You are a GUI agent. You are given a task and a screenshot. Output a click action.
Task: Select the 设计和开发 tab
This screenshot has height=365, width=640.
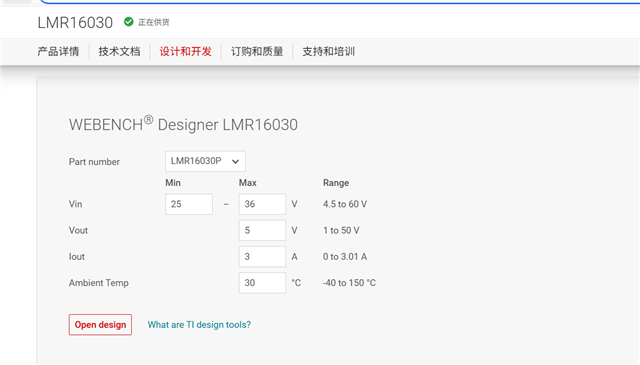186,51
